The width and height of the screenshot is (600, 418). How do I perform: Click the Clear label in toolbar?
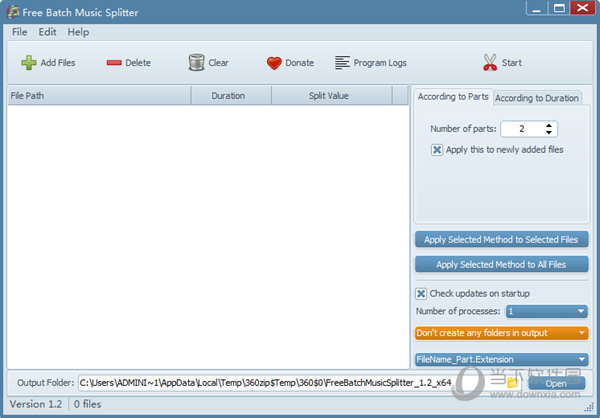[218, 63]
